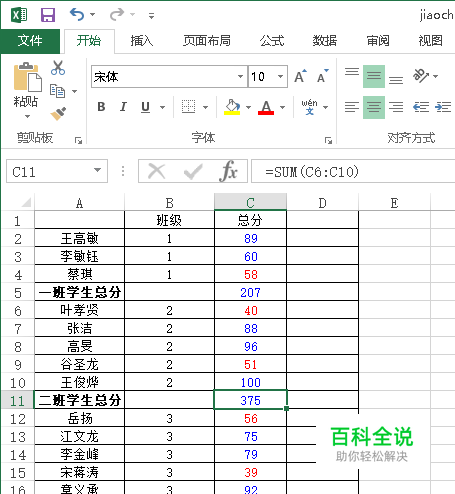
Task: Open the copy options dropdown arrow
Action: pyautogui.click(x=75, y=91)
